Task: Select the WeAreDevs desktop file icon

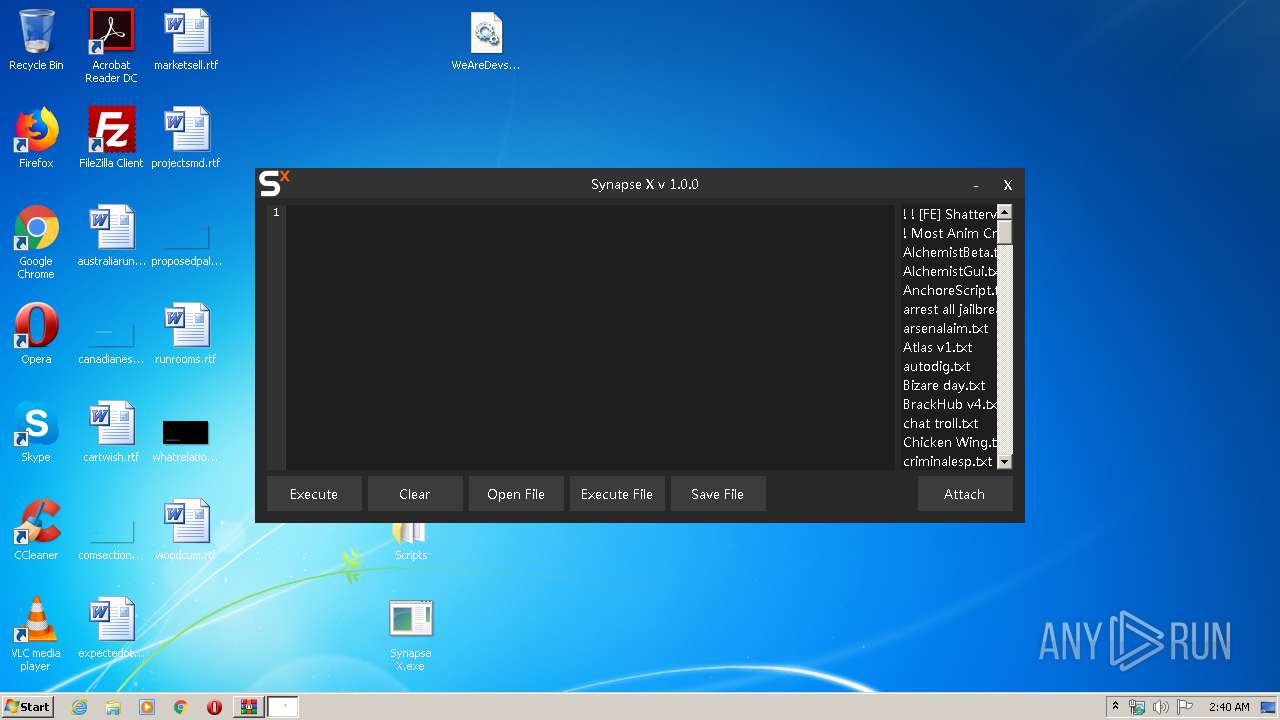Action: pyautogui.click(x=486, y=42)
